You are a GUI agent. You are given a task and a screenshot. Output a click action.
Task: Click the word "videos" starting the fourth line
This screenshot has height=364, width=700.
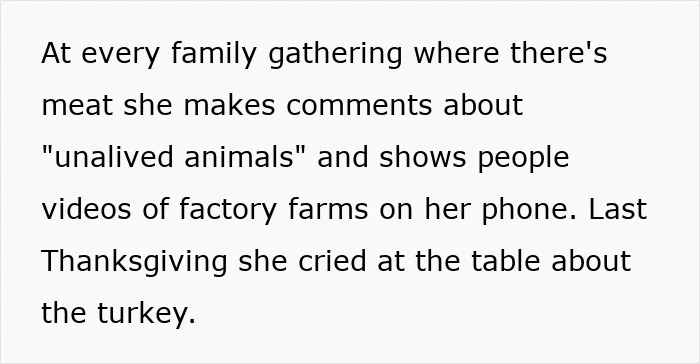click(x=87, y=209)
